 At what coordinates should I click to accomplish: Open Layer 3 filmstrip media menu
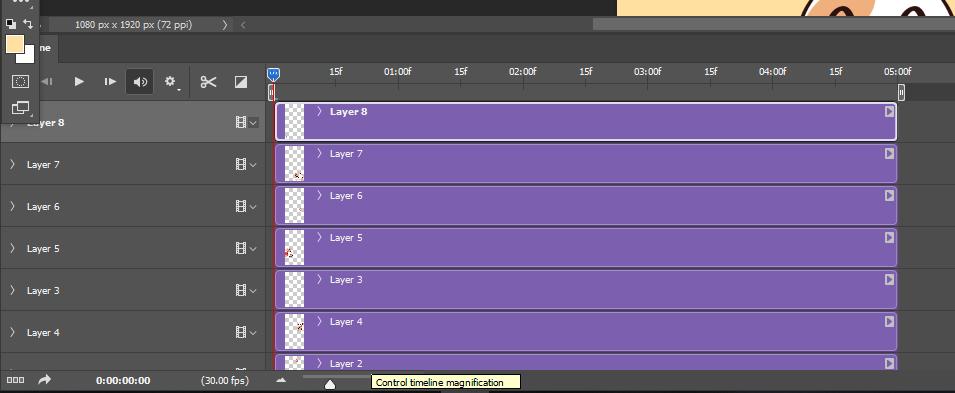point(247,291)
